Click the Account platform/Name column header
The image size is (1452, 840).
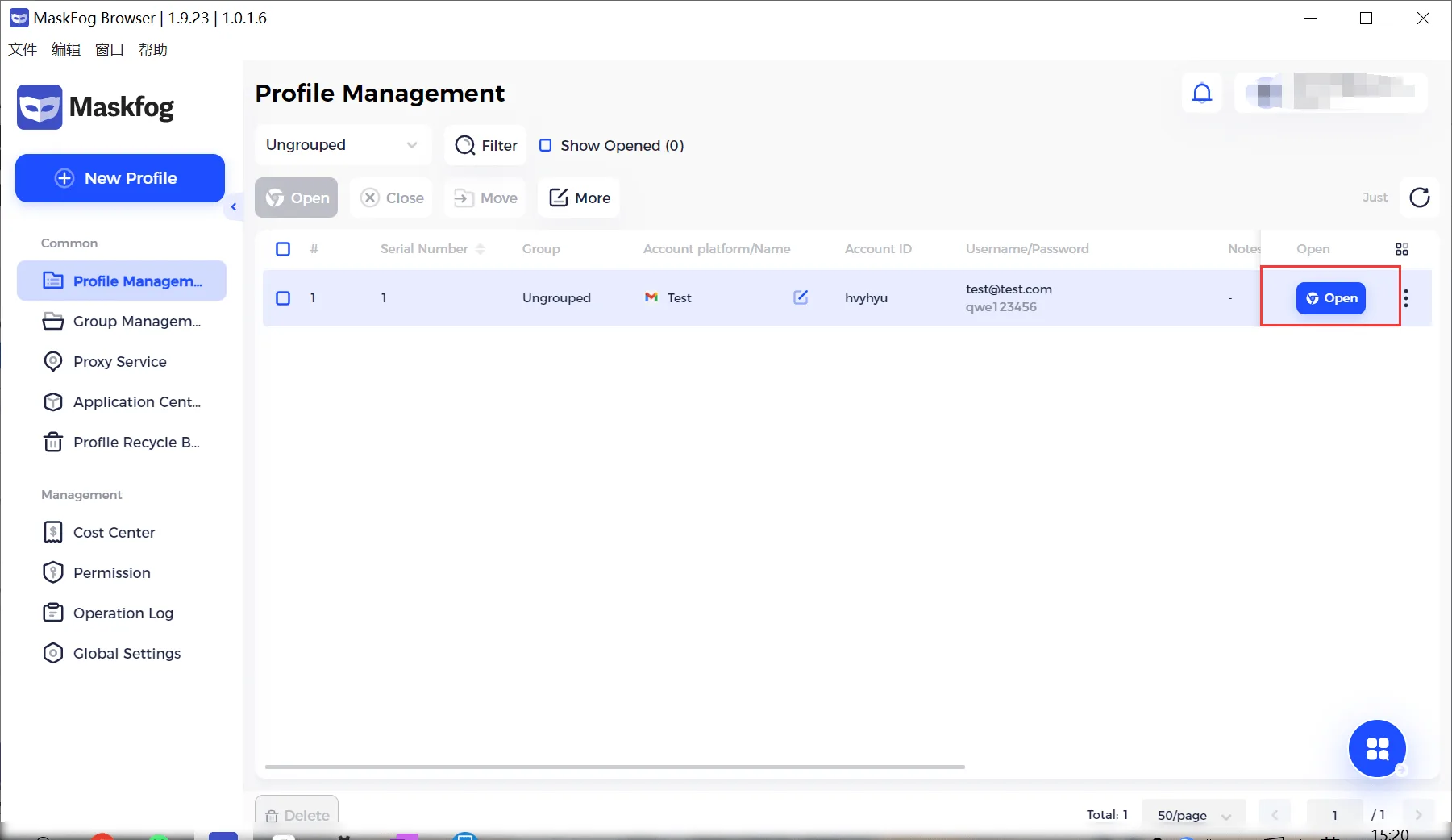[717, 249]
